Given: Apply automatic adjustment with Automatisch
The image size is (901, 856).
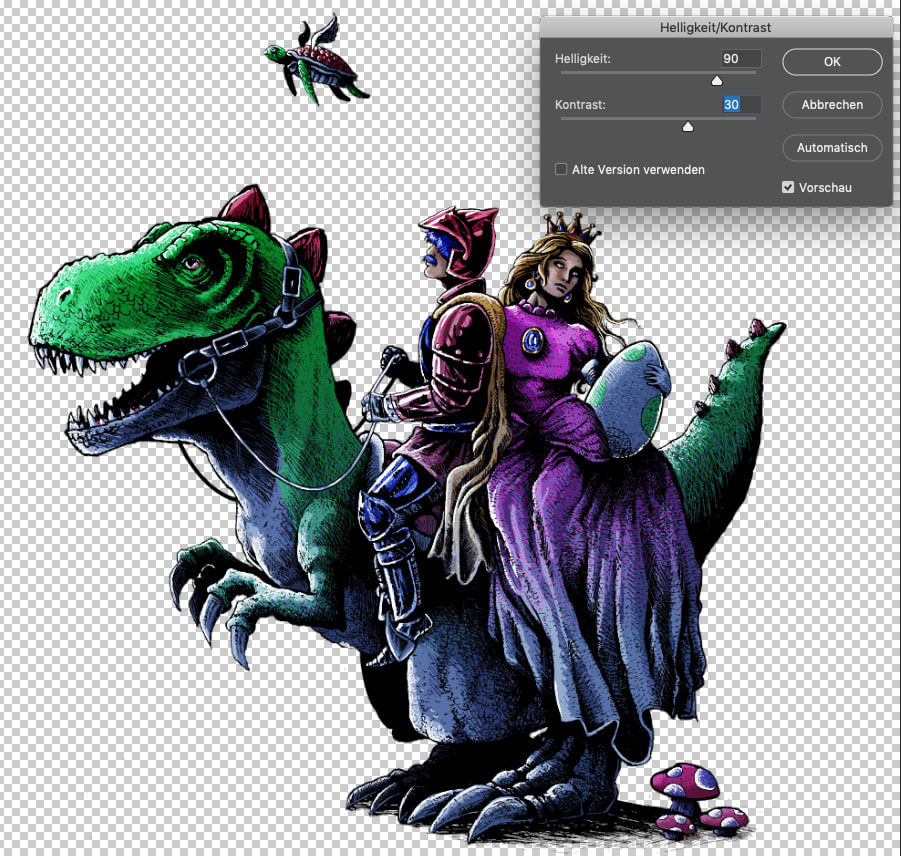Looking at the screenshot, I should (x=831, y=148).
